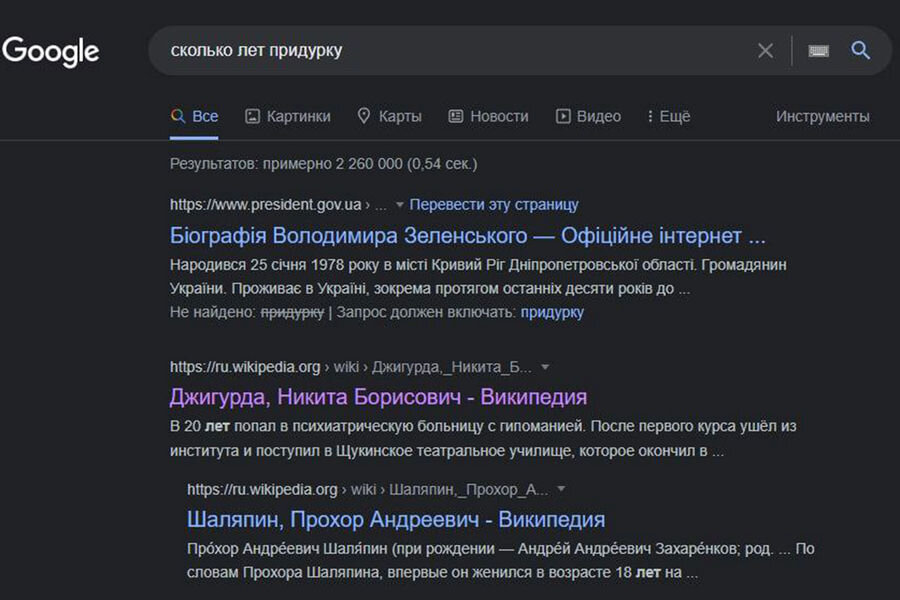Screen dimensions: 900x600
Task: Switch to the Карты tab
Action: pyautogui.click(x=389, y=117)
